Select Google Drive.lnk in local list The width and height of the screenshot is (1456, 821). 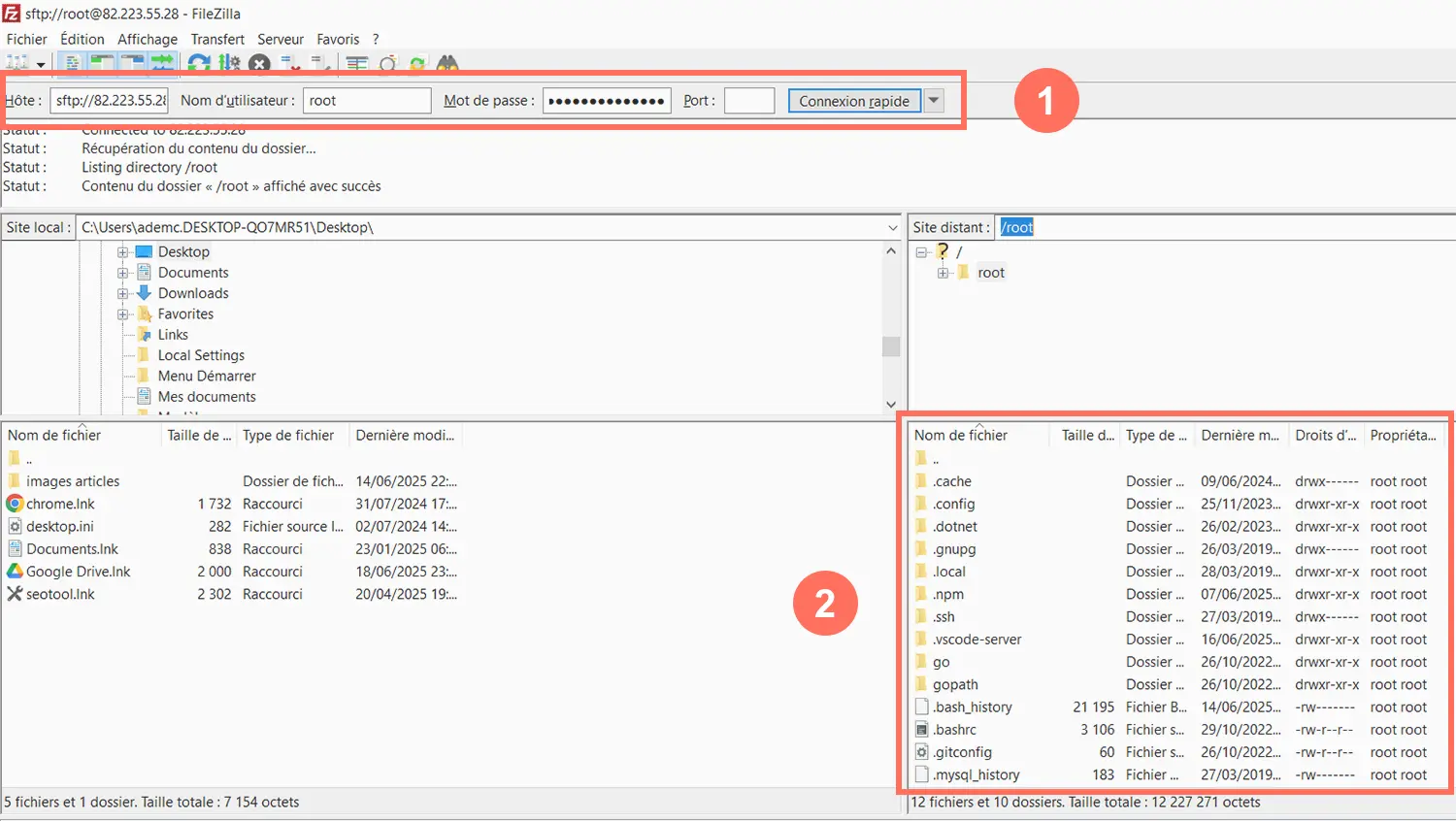78,572
